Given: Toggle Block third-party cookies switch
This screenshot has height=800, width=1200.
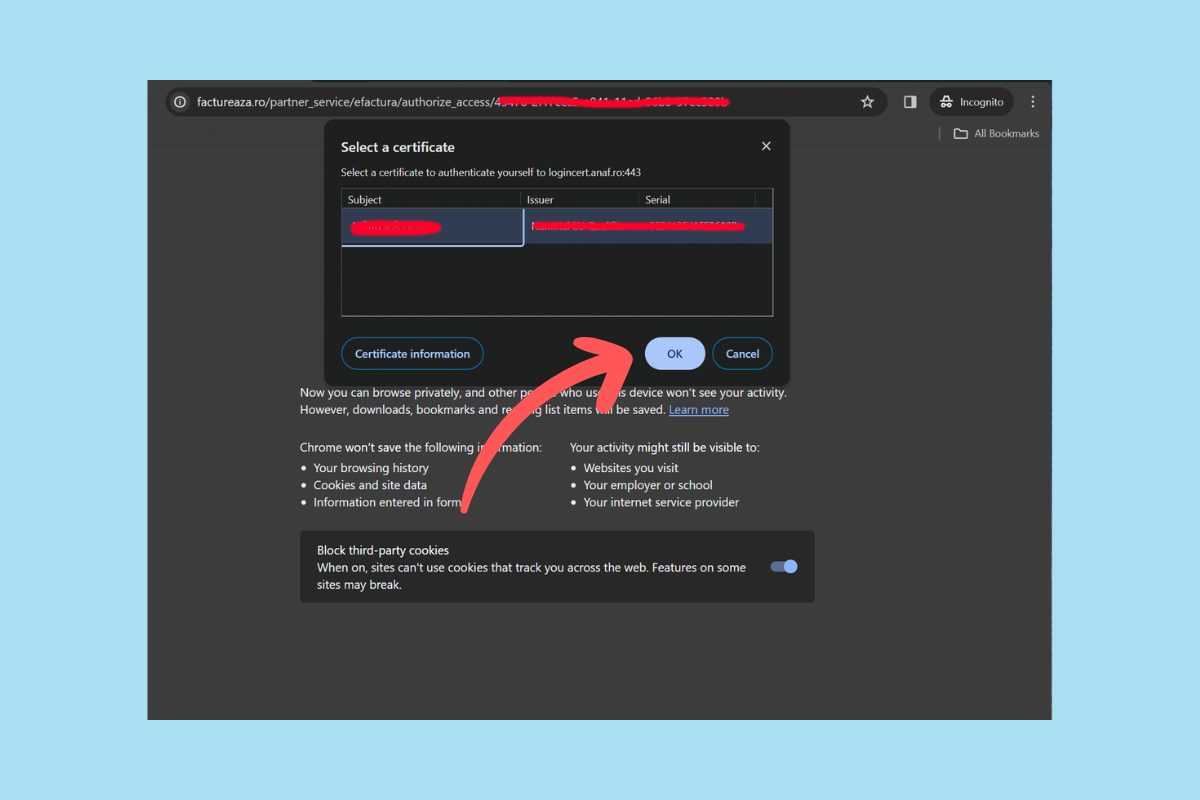Looking at the screenshot, I should coord(784,567).
